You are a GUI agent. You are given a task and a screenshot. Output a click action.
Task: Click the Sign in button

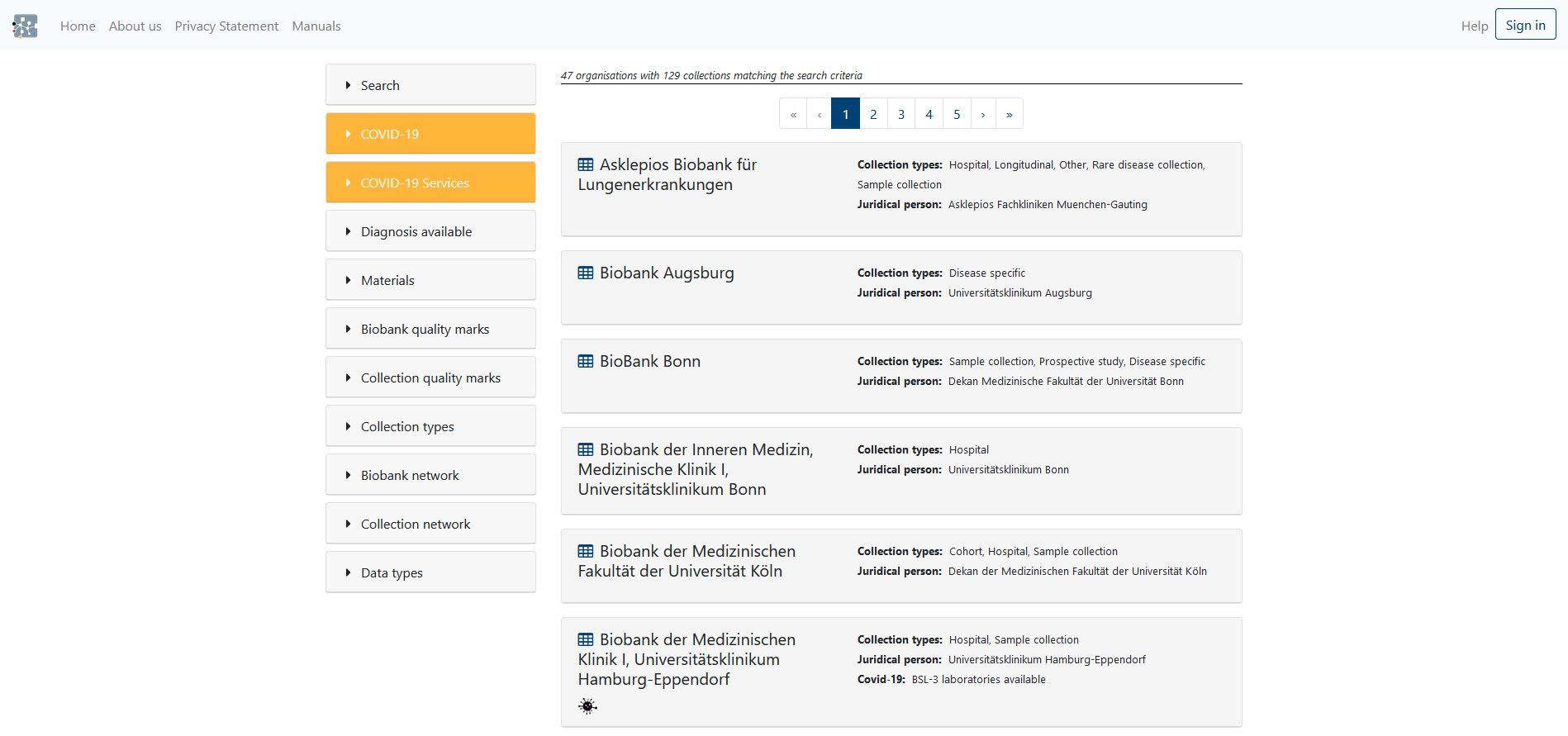1525,25
